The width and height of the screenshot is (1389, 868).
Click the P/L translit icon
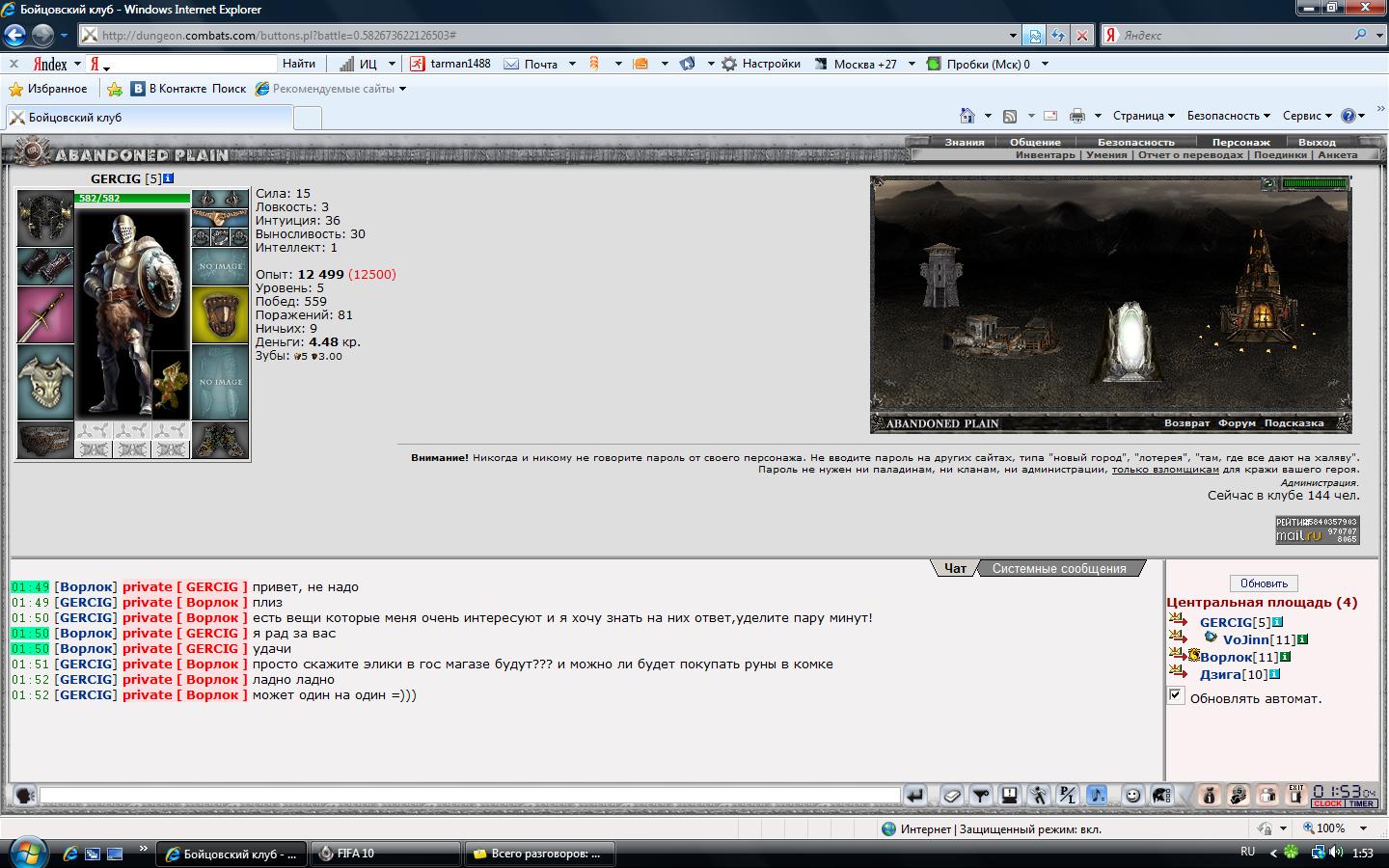(x=1067, y=796)
